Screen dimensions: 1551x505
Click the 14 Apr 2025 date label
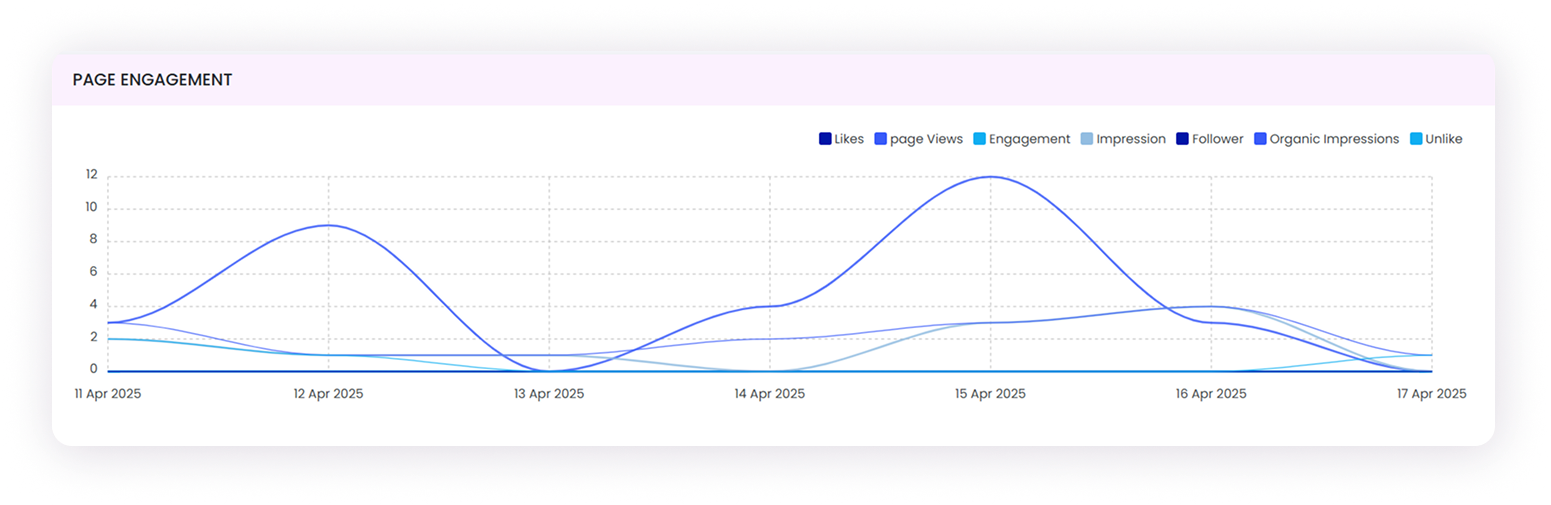pyautogui.click(x=769, y=394)
